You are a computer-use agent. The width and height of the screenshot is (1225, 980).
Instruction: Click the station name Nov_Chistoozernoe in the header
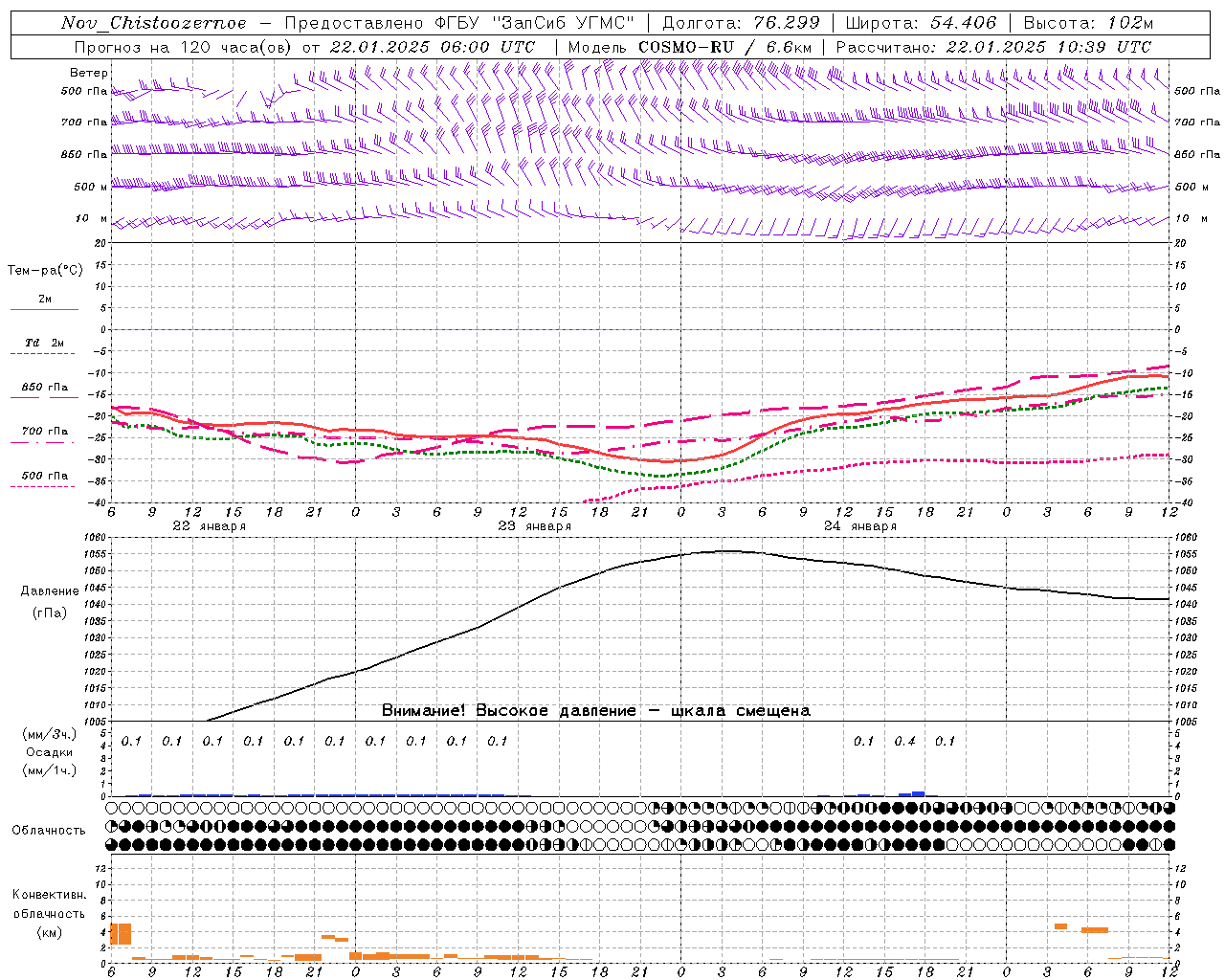(154, 23)
